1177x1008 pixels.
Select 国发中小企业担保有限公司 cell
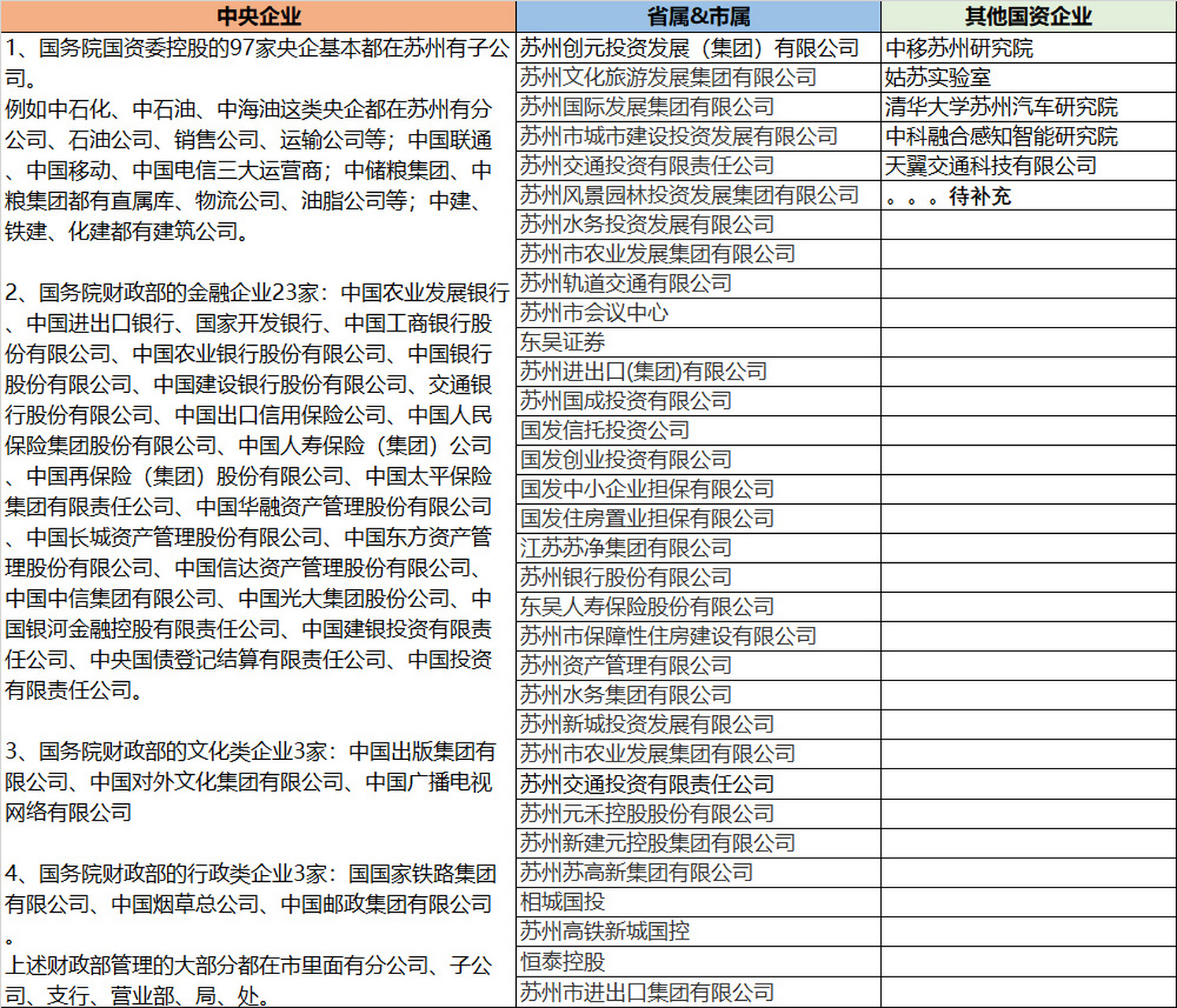tap(698, 489)
